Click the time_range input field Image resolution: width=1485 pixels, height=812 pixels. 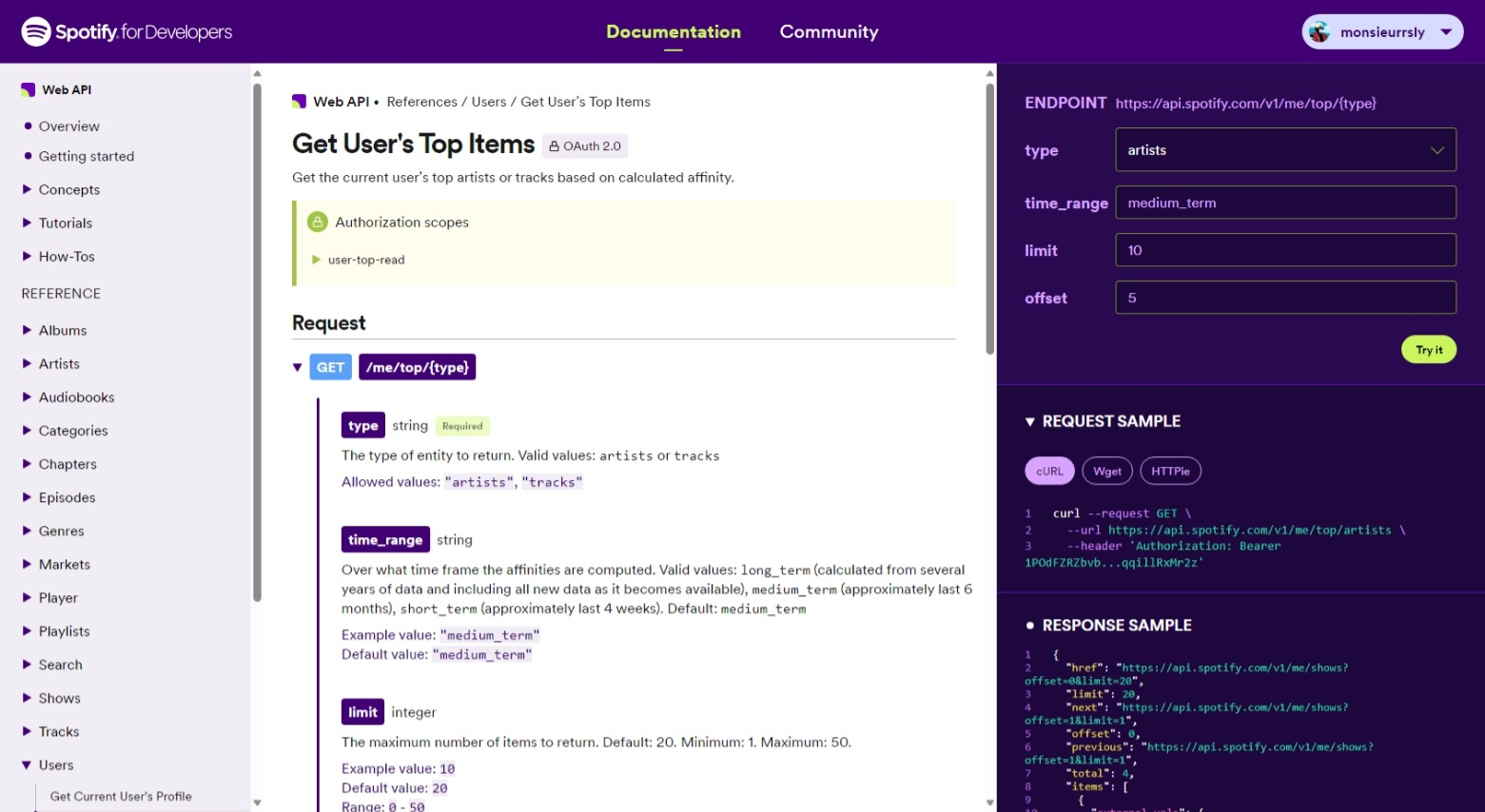pyautogui.click(x=1285, y=203)
